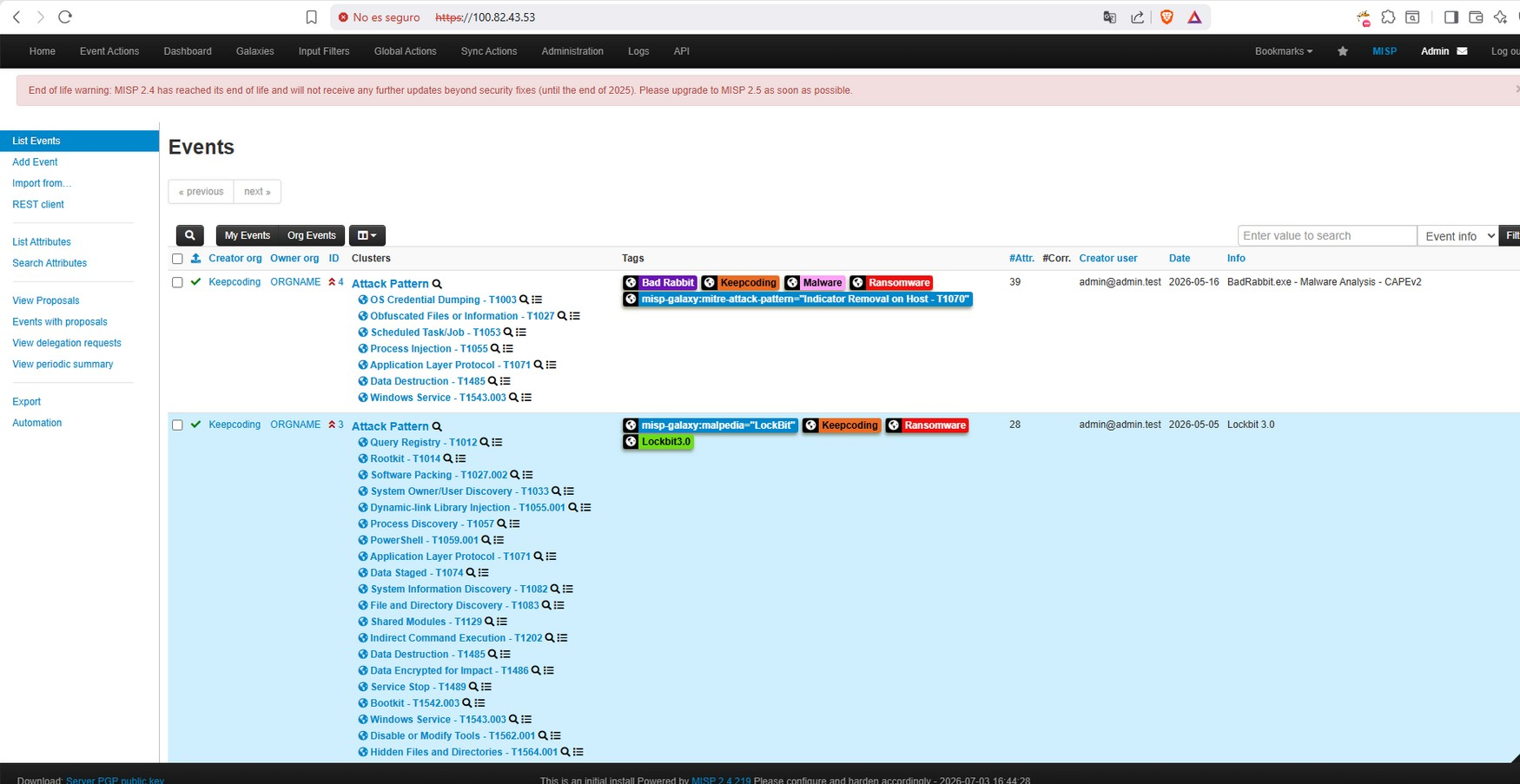Open the Administration menu
The image size is (1520, 784).
[572, 51]
